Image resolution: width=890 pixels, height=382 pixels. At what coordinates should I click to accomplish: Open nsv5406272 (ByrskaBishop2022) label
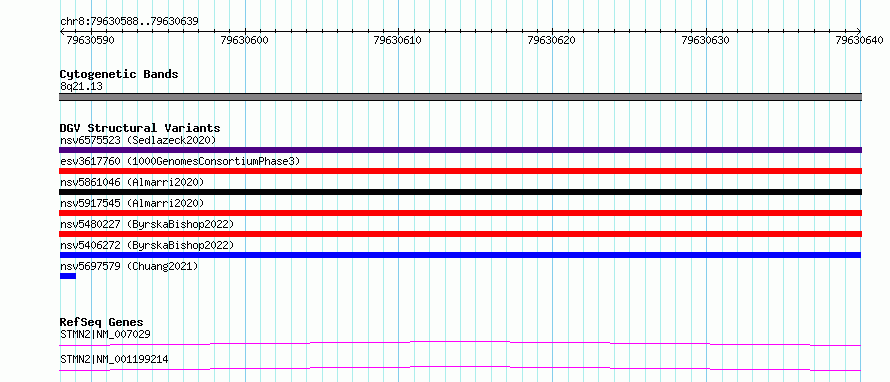147,245
